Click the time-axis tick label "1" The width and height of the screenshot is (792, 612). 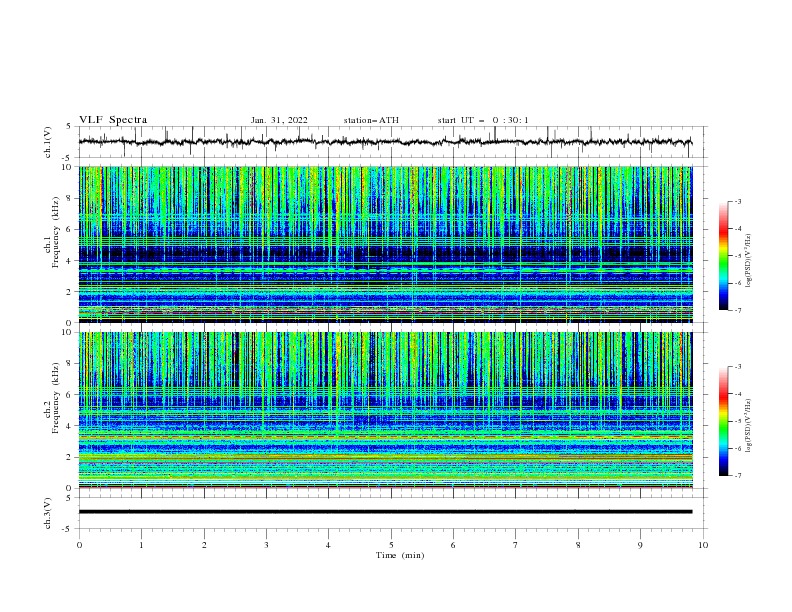pos(141,545)
